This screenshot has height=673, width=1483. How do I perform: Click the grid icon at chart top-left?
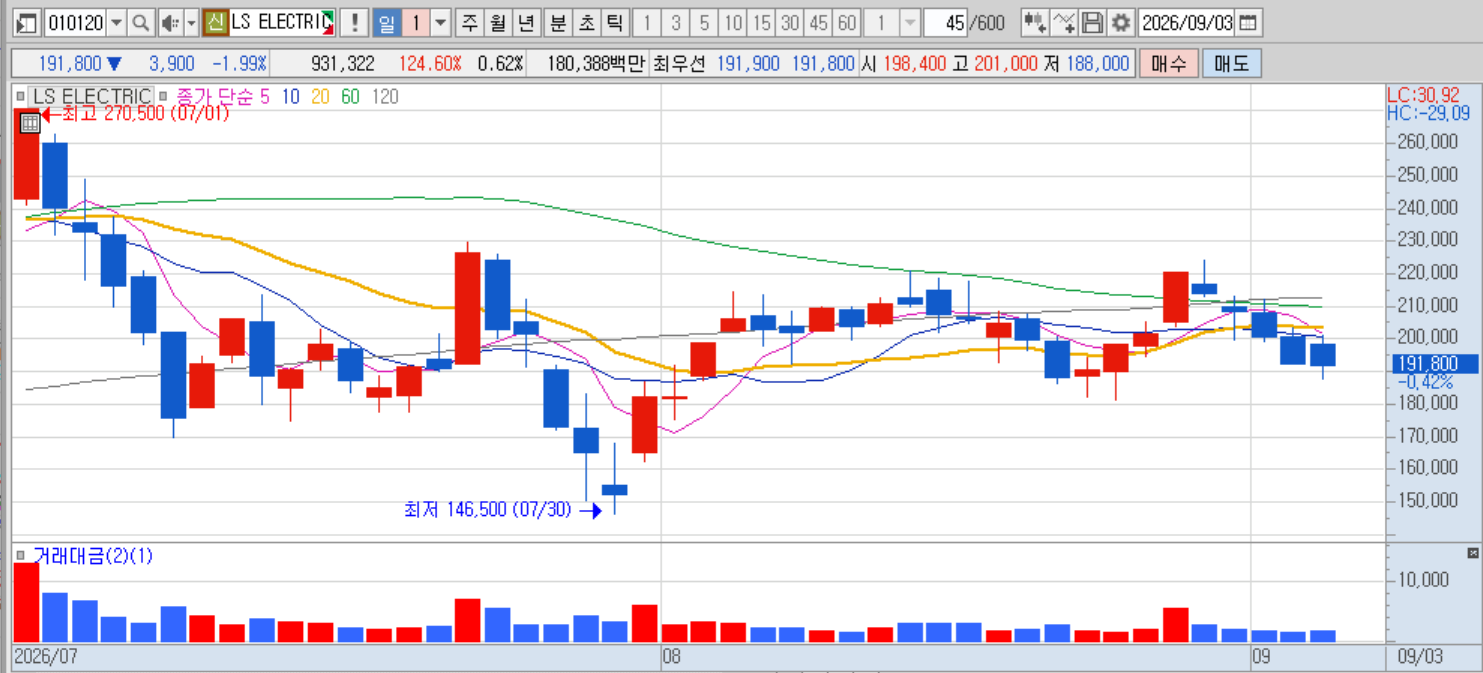30,123
